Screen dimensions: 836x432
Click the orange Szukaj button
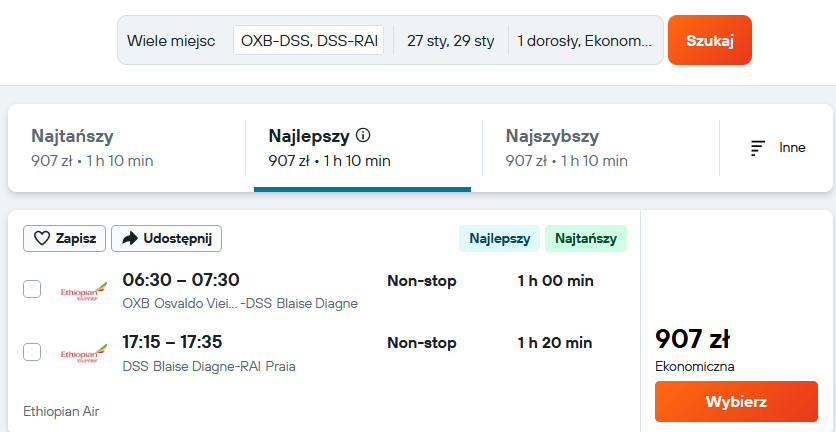(710, 40)
